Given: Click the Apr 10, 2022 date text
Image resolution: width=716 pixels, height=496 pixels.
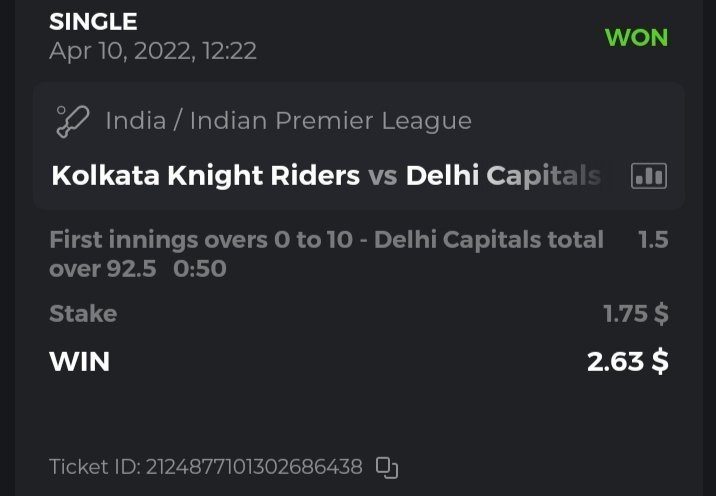Looking at the screenshot, I should tap(152, 50).
